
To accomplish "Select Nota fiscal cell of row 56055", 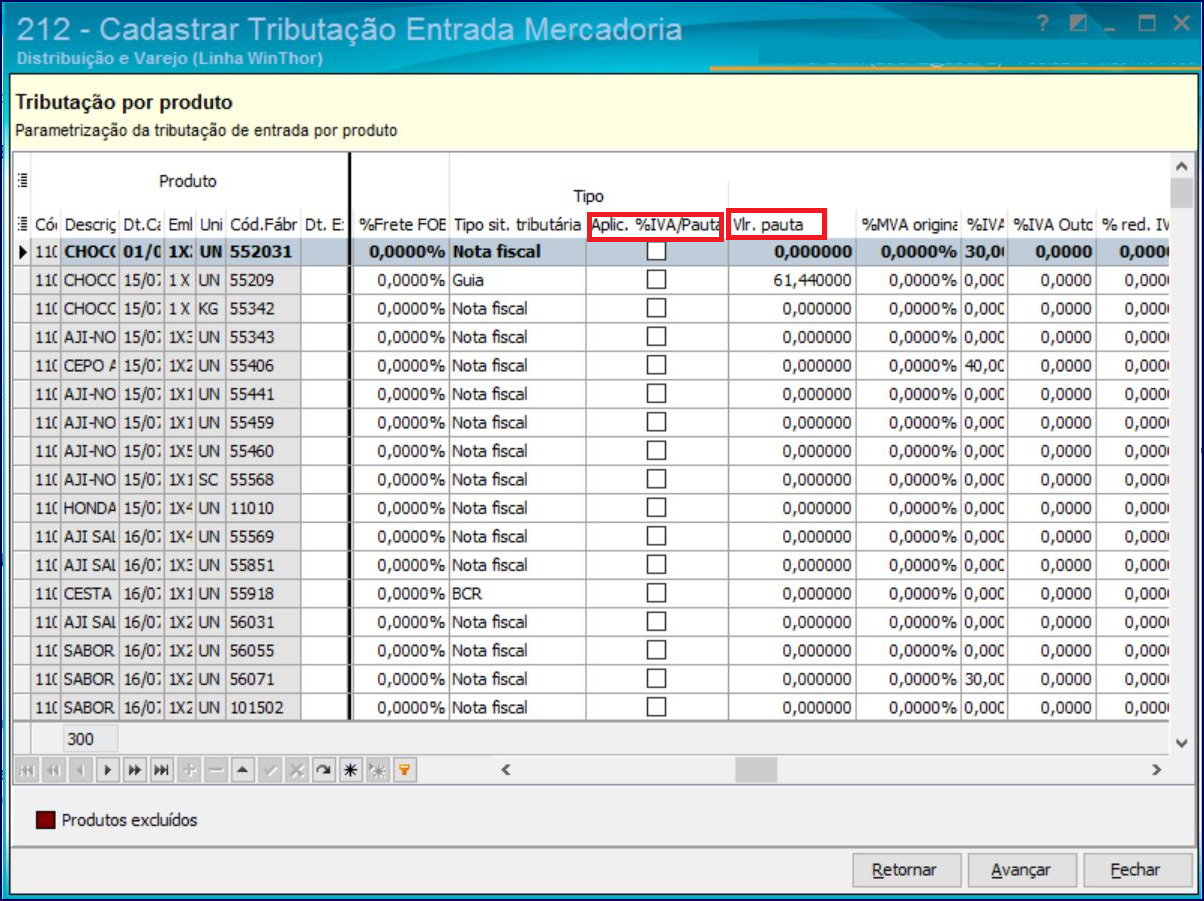I will 517,650.
